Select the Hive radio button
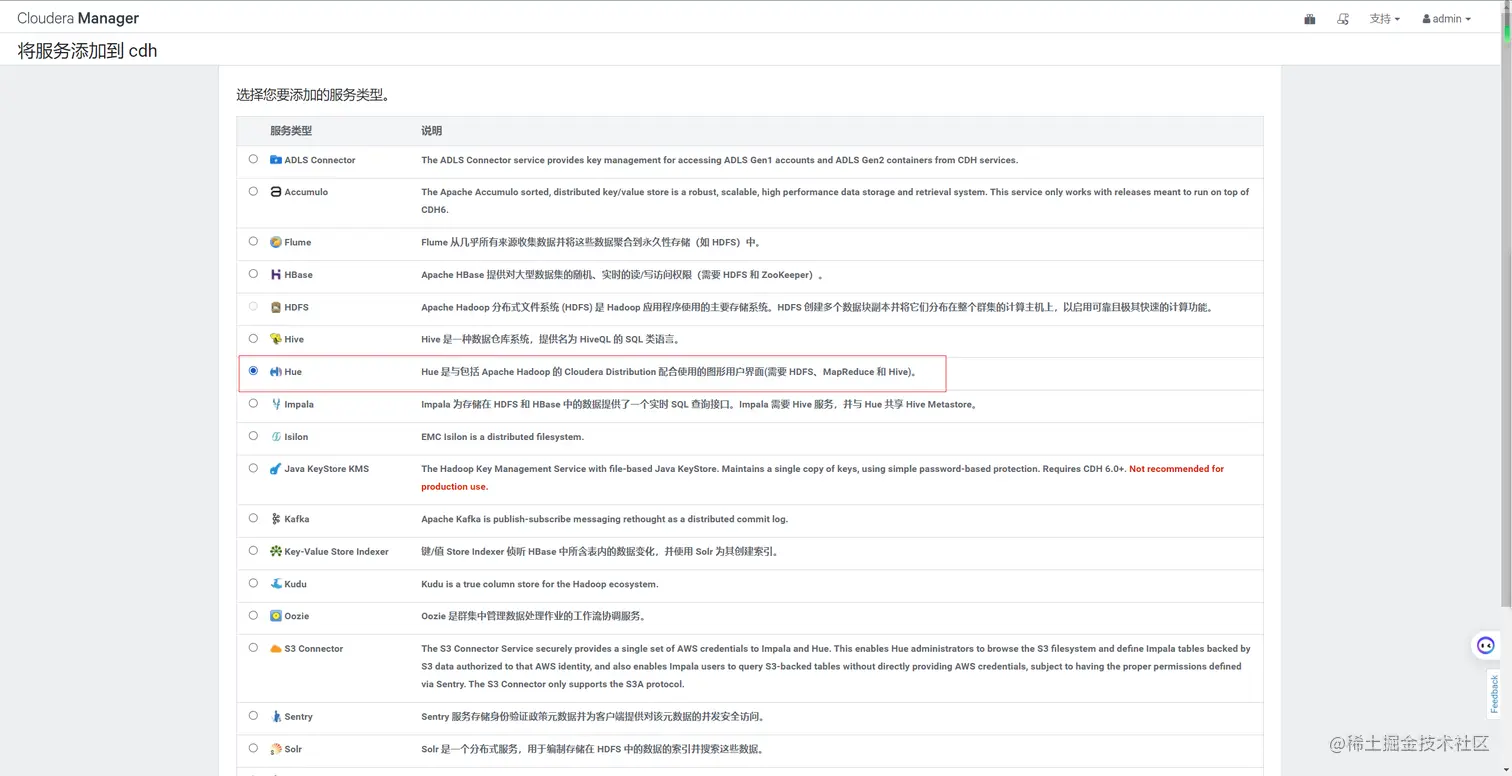This screenshot has width=1512, height=776. [x=253, y=338]
